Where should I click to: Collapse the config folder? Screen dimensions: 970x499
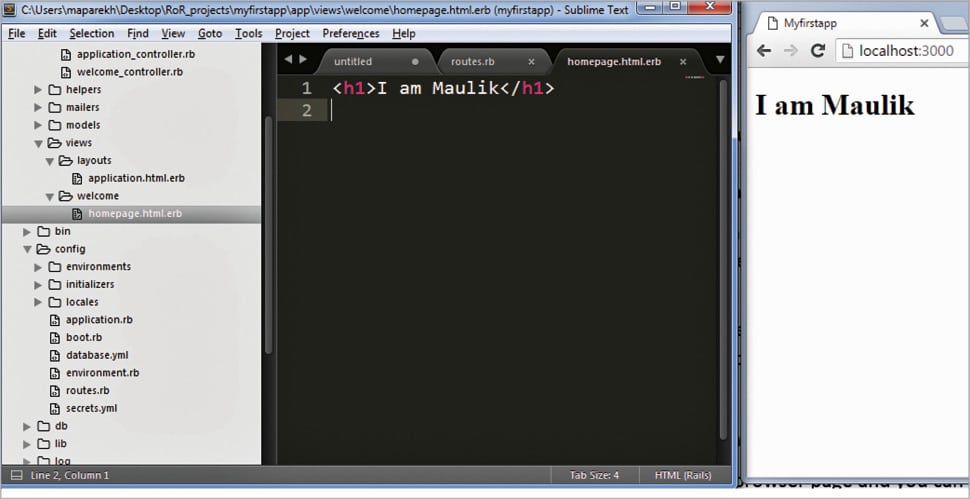click(28, 249)
